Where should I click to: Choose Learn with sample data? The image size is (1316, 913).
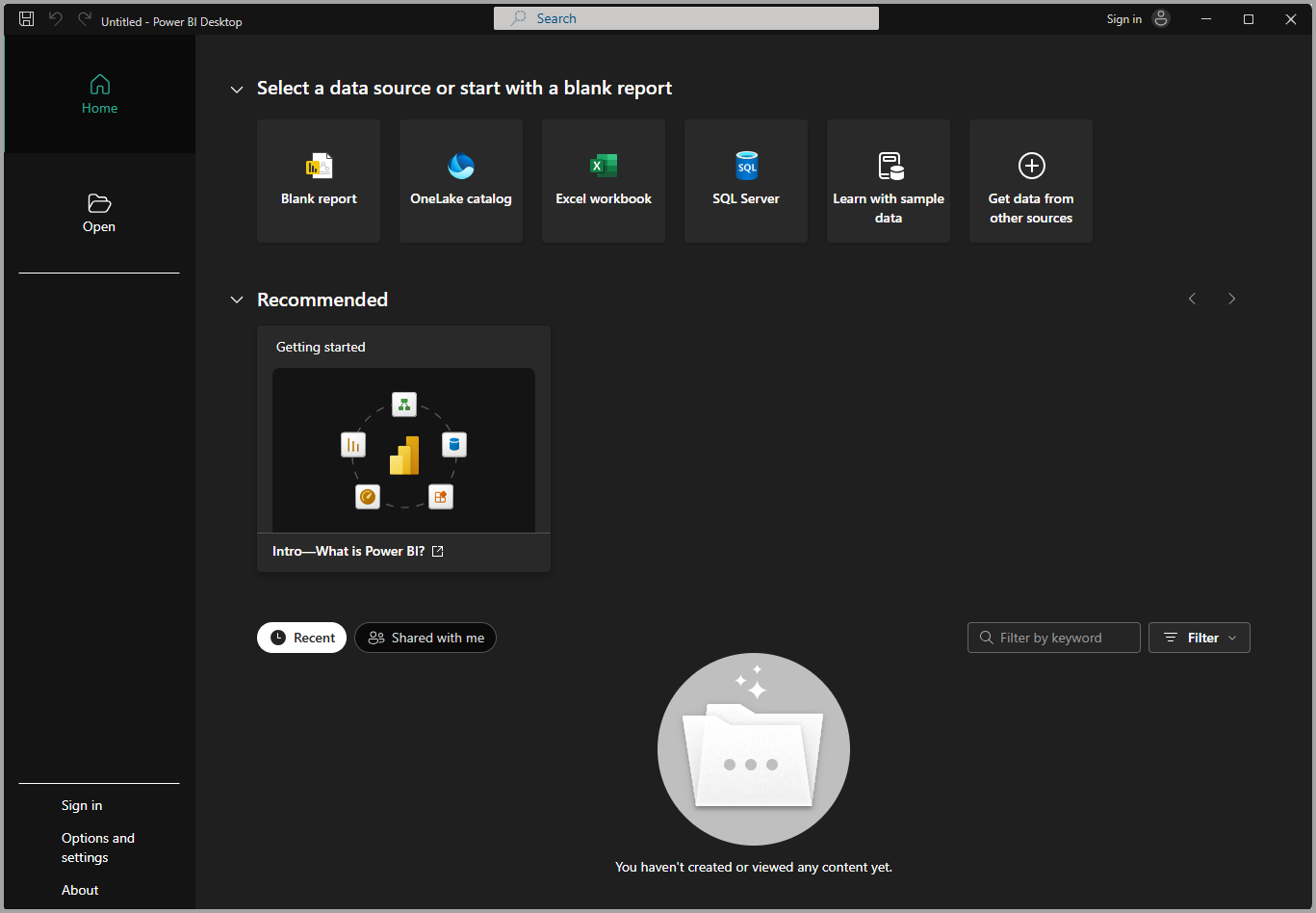point(888,181)
